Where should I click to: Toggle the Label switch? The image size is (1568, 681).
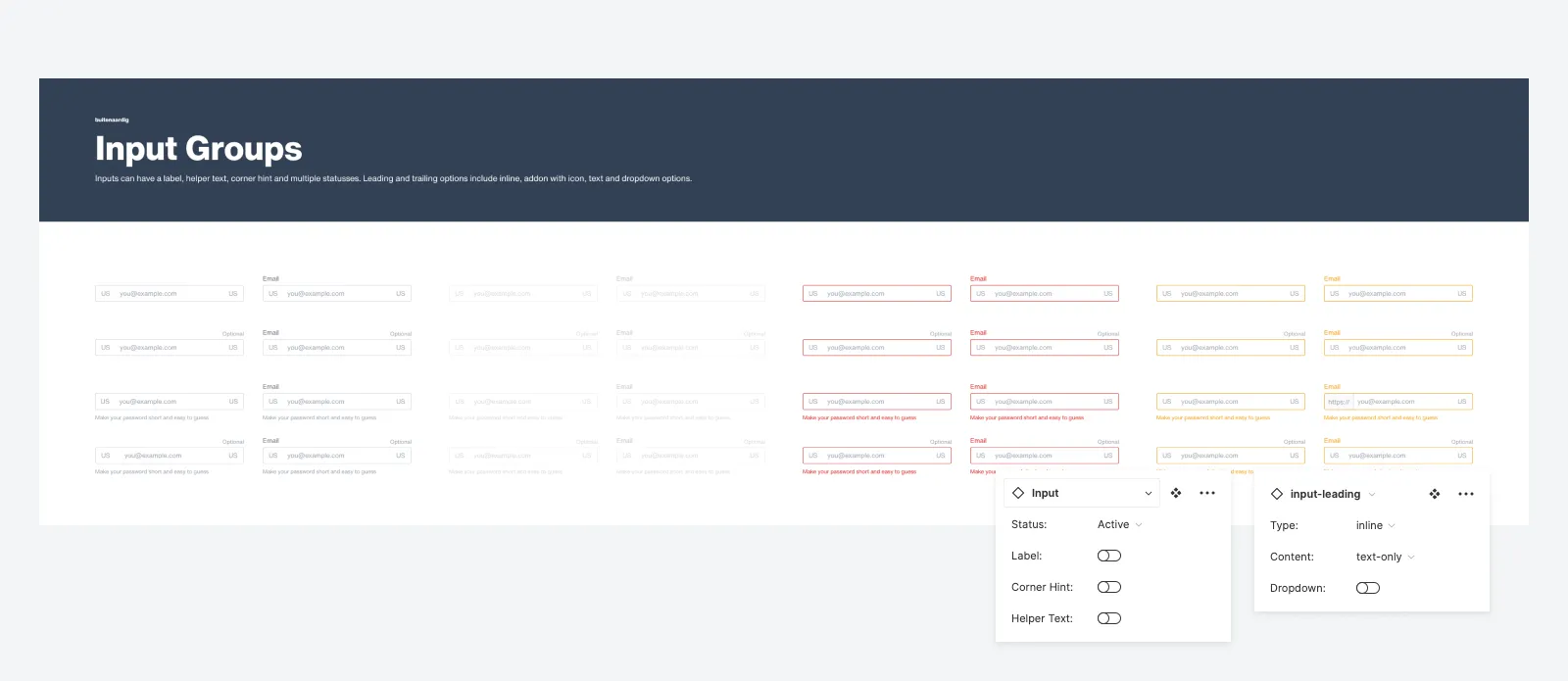pyautogui.click(x=1109, y=556)
